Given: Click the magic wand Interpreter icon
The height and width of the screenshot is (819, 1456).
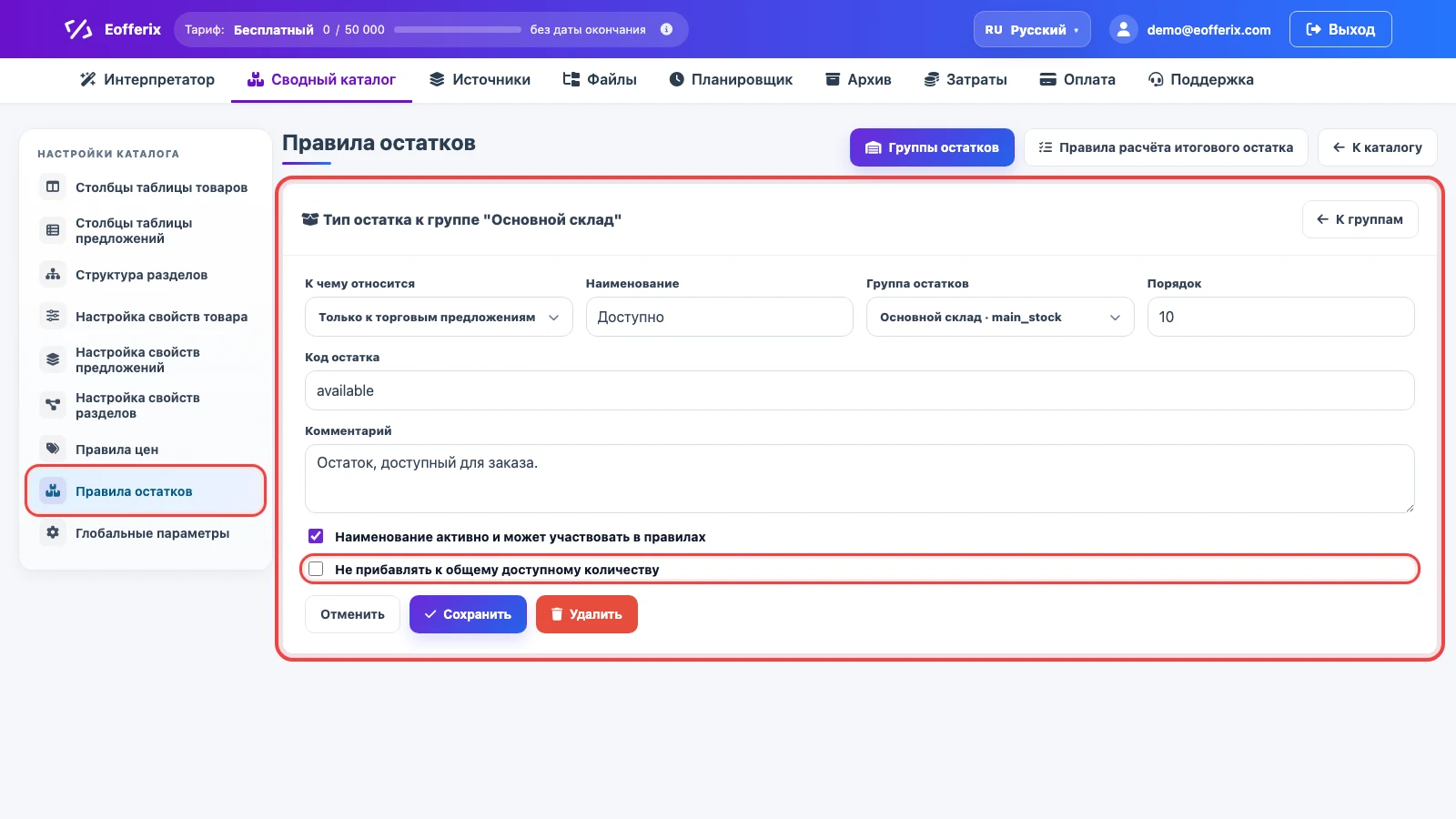Looking at the screenshot, I should [x=87, y=79].
